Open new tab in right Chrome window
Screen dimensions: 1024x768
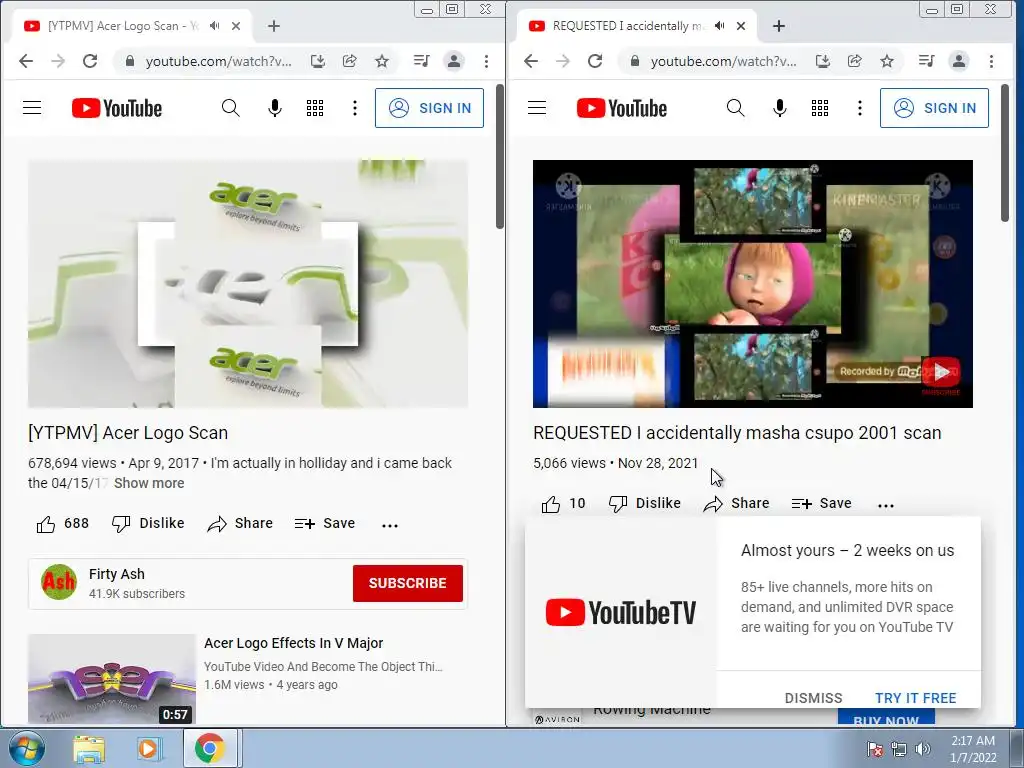point(778,26)
